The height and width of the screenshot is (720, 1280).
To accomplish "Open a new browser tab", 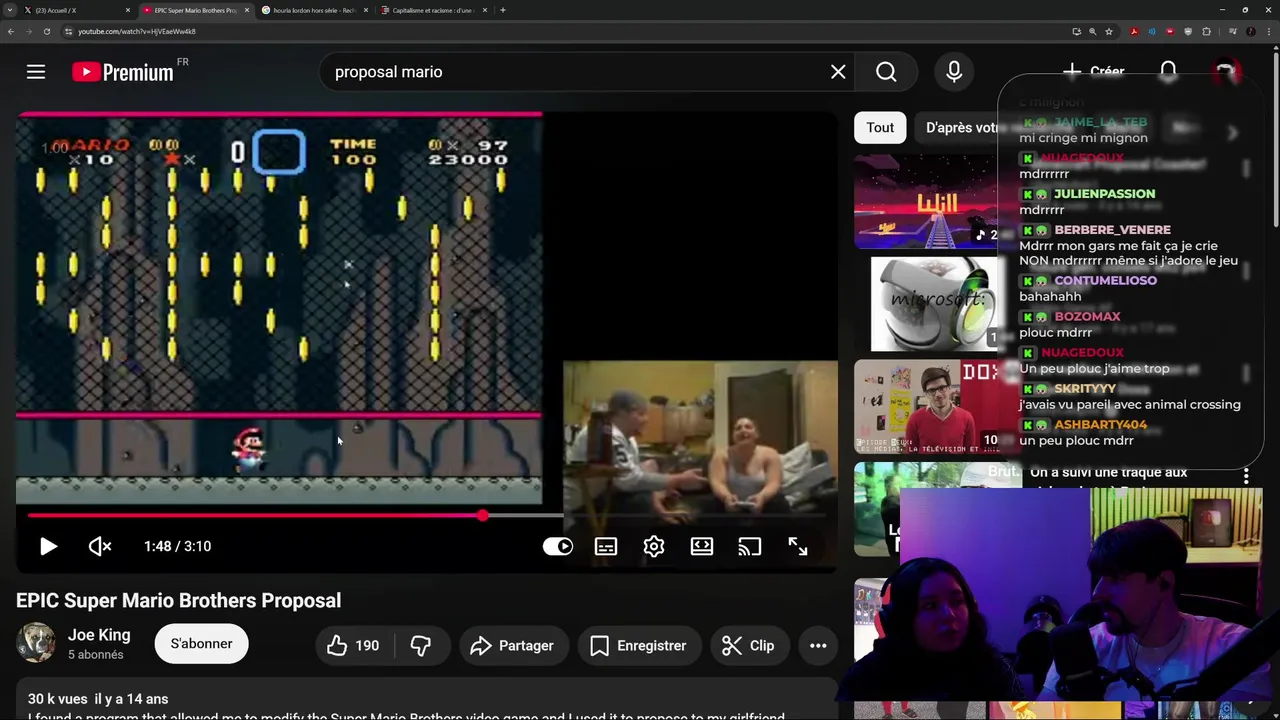I will [x=503, y=10].
